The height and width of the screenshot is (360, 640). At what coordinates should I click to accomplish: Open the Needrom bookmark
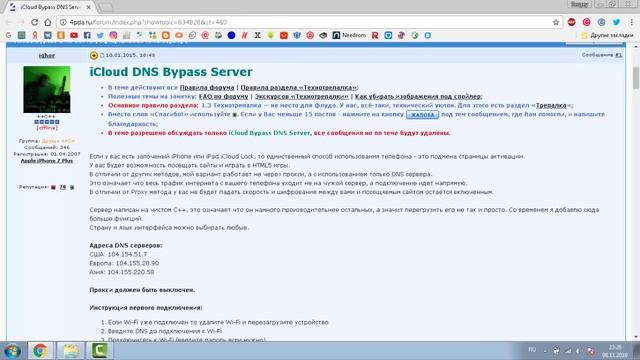tap(349, 36)
